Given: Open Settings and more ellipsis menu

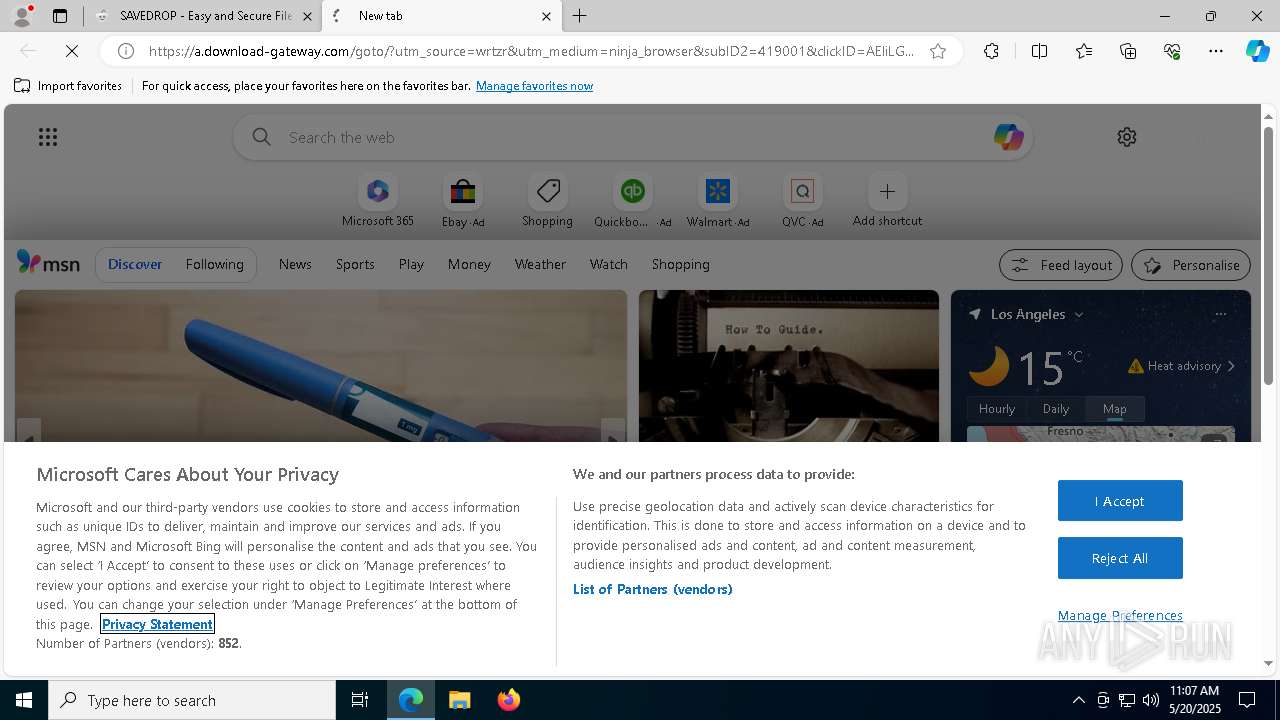Looking at the screenshot, I should click(x=1216, y=51).
